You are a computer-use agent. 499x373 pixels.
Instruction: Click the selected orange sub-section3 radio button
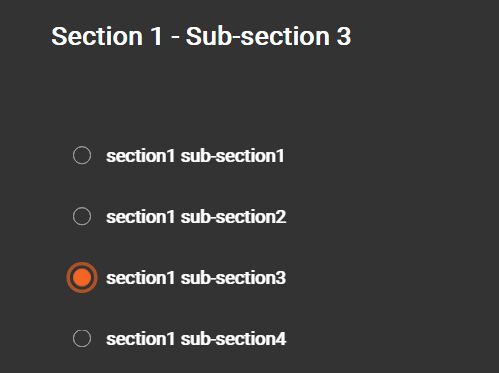82,278
